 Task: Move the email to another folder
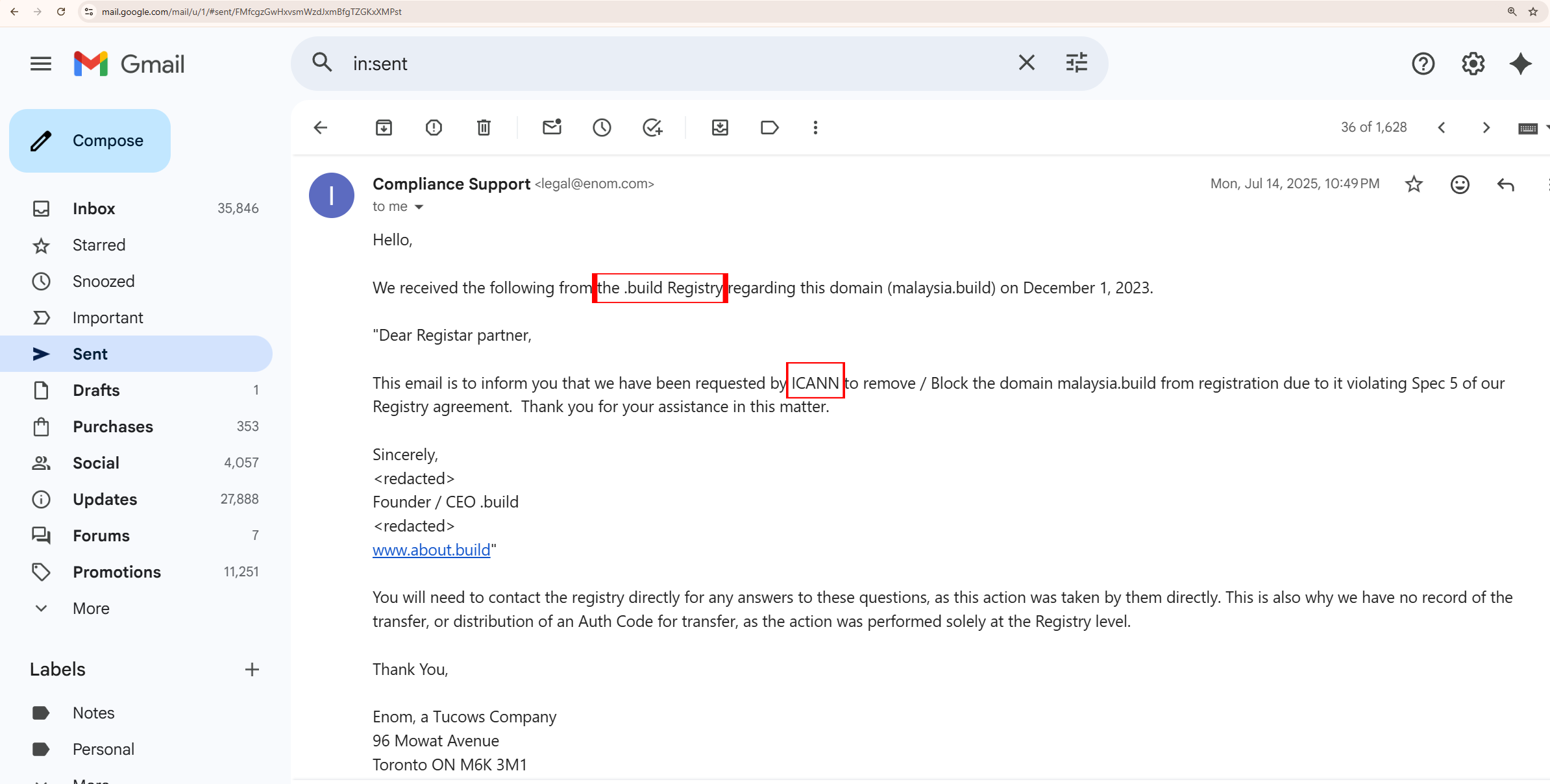pyautogui.click(x=720, y=127)
